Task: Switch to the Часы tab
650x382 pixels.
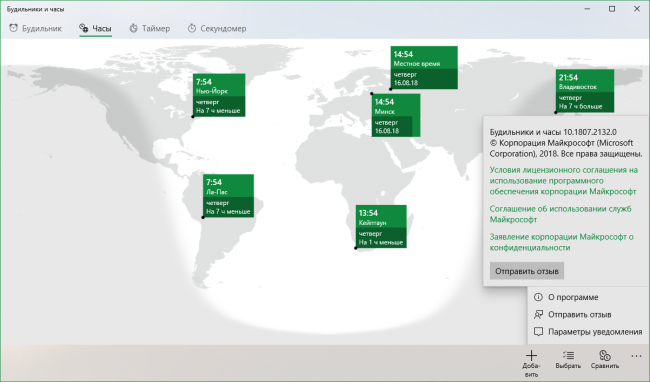Action: pyautogui.click(x=95, y=28)
